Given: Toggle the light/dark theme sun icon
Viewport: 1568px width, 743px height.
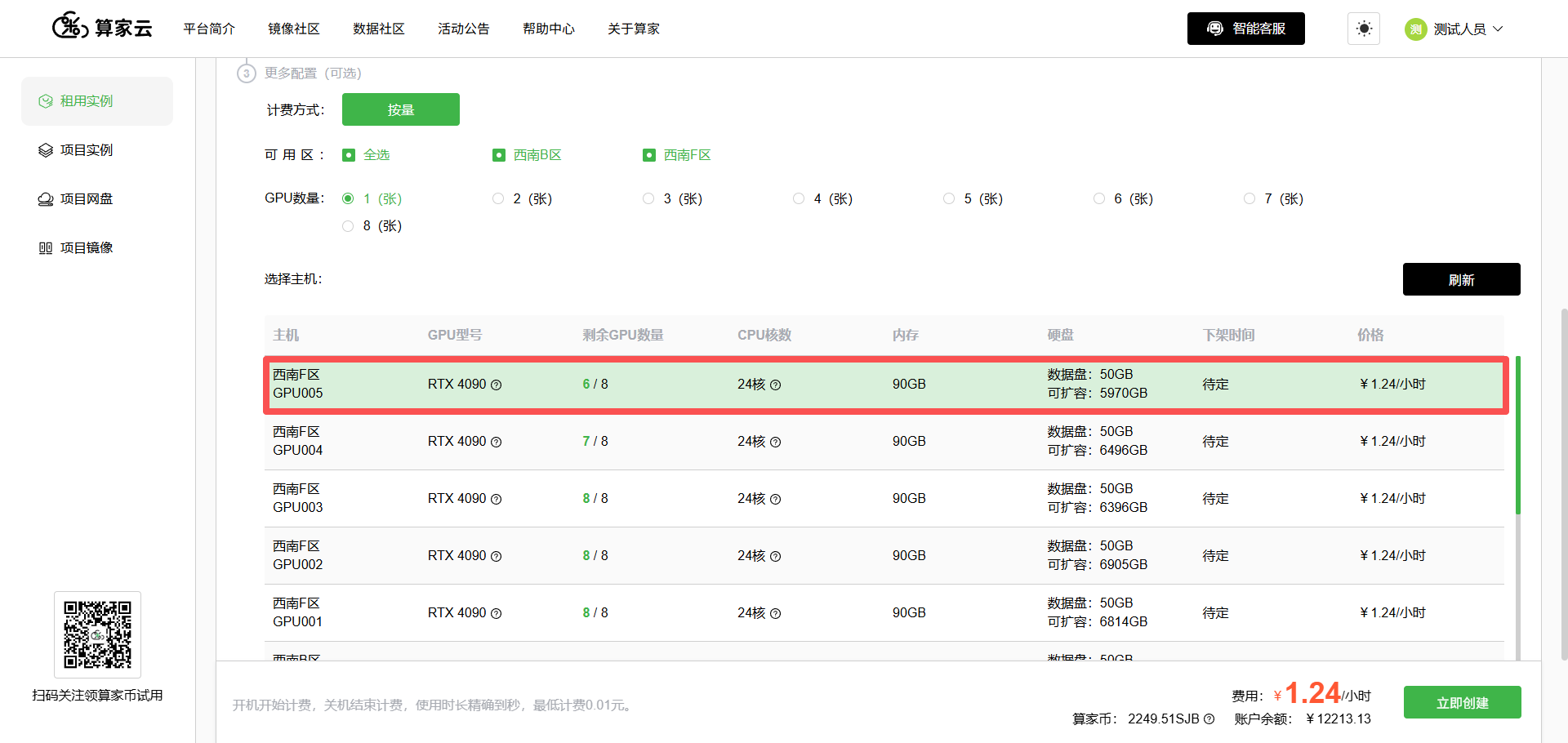Looking at the screenshot, I should click(x=1364, y=29).
